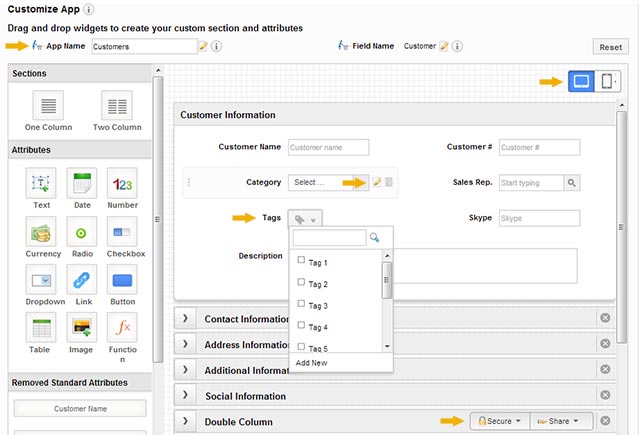Click into the App Name input field
Image resolution: width=640 pixels, height=435 pixels.
(x=143, y=46)
